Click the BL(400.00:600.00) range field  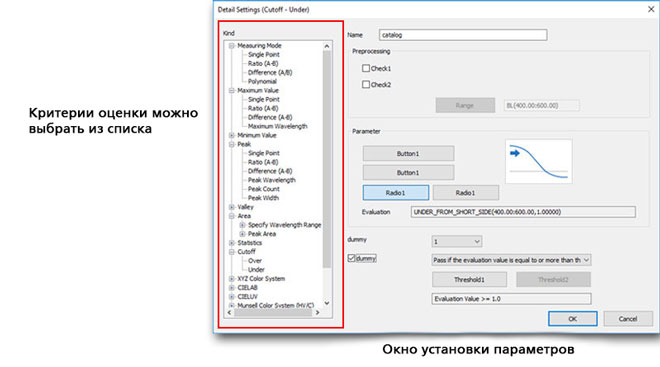[542, 105]
